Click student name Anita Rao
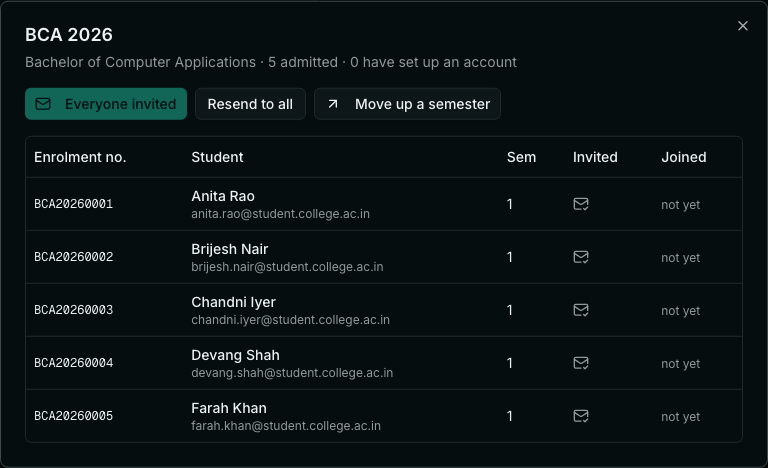The height and width of the screenshot is (468, 768). pos(223,196)
